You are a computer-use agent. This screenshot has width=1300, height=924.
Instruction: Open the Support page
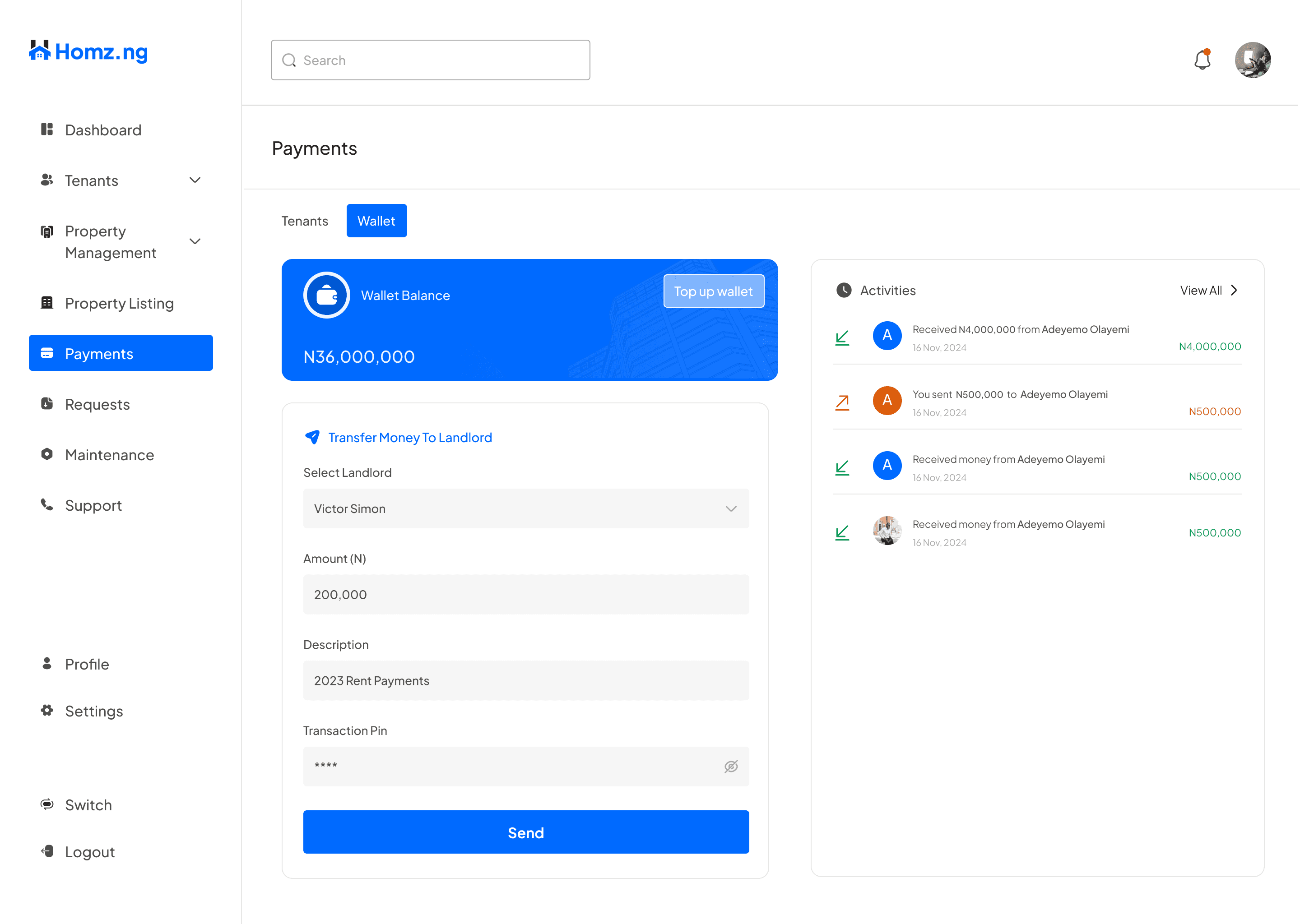[x=93, y=505]
